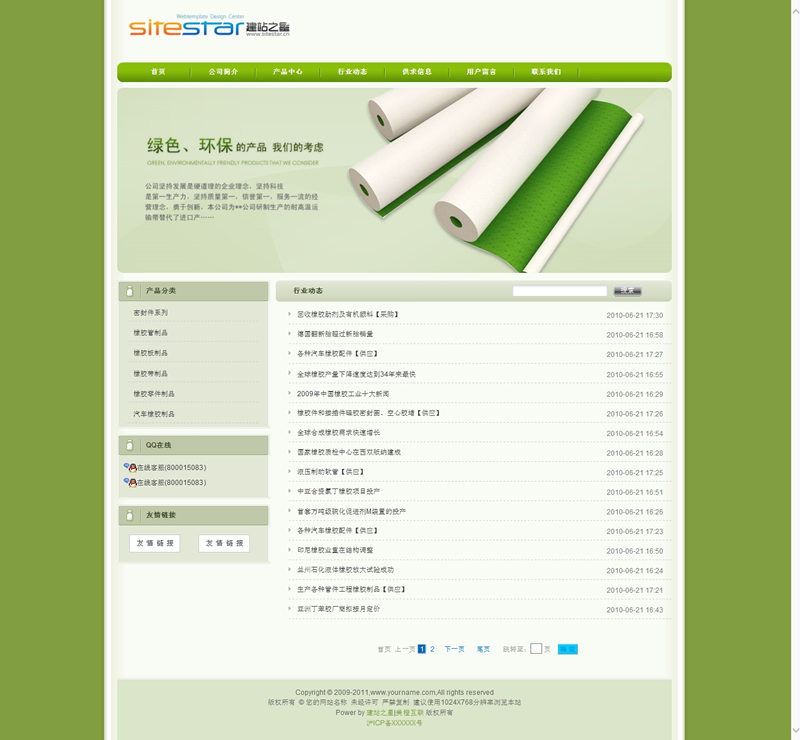
Task: Go to 联系我们 in the navigation bar
Action: tap(546, 72)
